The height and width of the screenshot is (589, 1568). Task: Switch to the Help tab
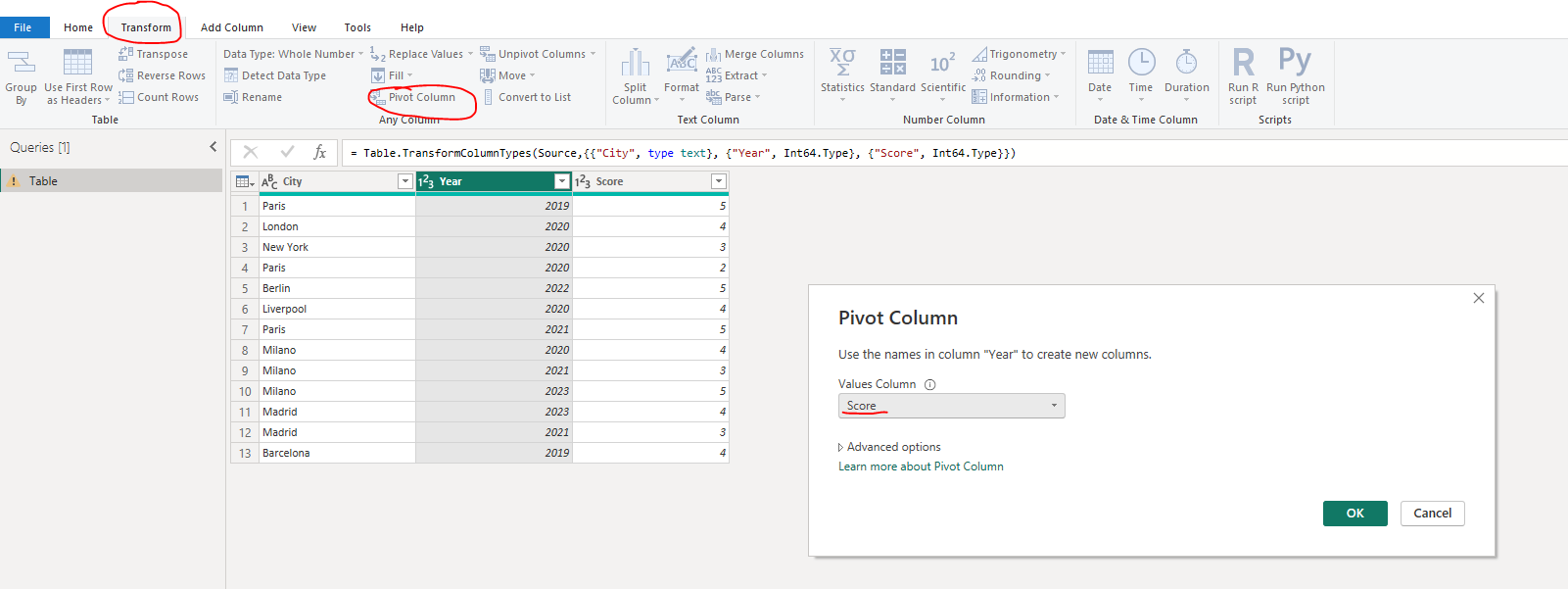(x=412, y=27)
